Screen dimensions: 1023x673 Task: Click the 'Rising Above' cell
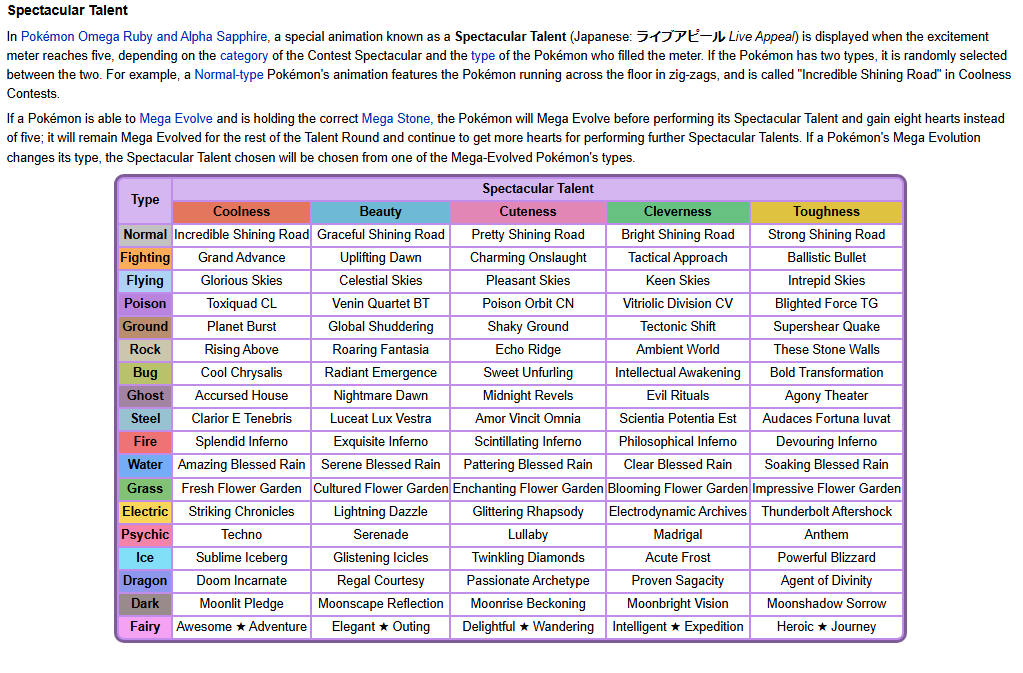tap(241, 350)
